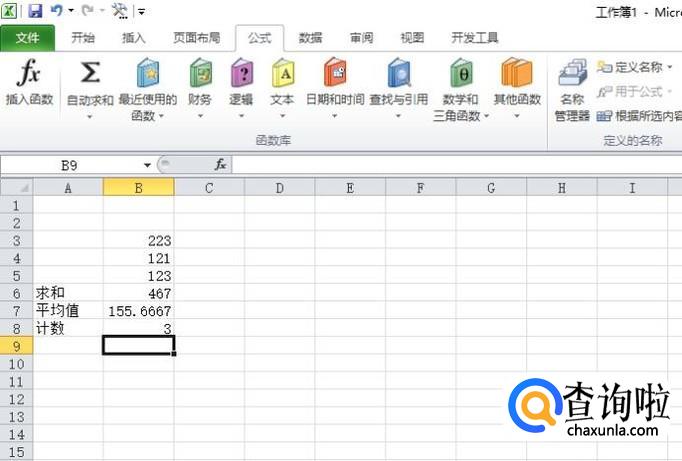Click the Define Name icon

coord(604,67)
